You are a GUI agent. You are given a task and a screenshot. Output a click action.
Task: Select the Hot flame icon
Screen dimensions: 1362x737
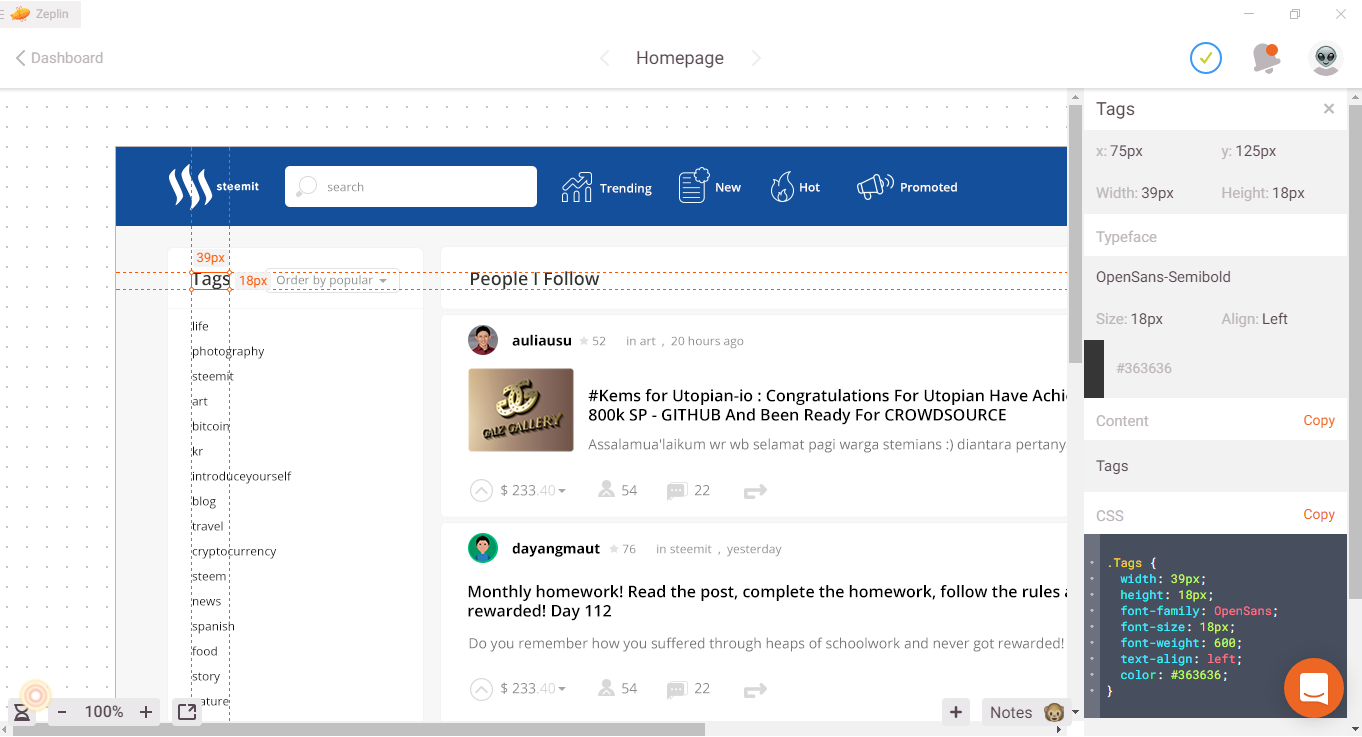point(781,187)
